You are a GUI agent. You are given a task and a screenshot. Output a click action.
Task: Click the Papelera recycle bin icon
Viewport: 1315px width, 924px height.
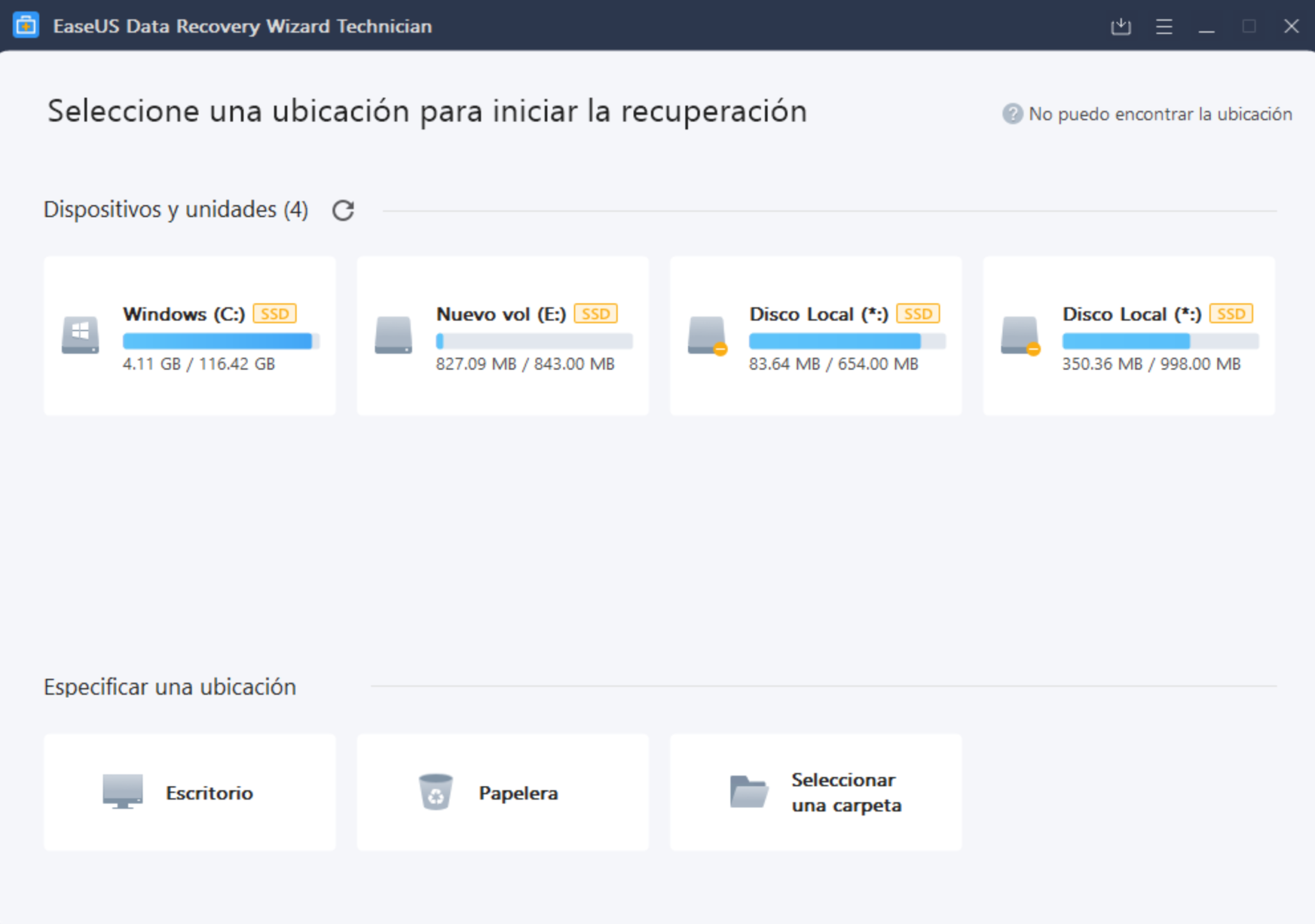click(435, 791)
